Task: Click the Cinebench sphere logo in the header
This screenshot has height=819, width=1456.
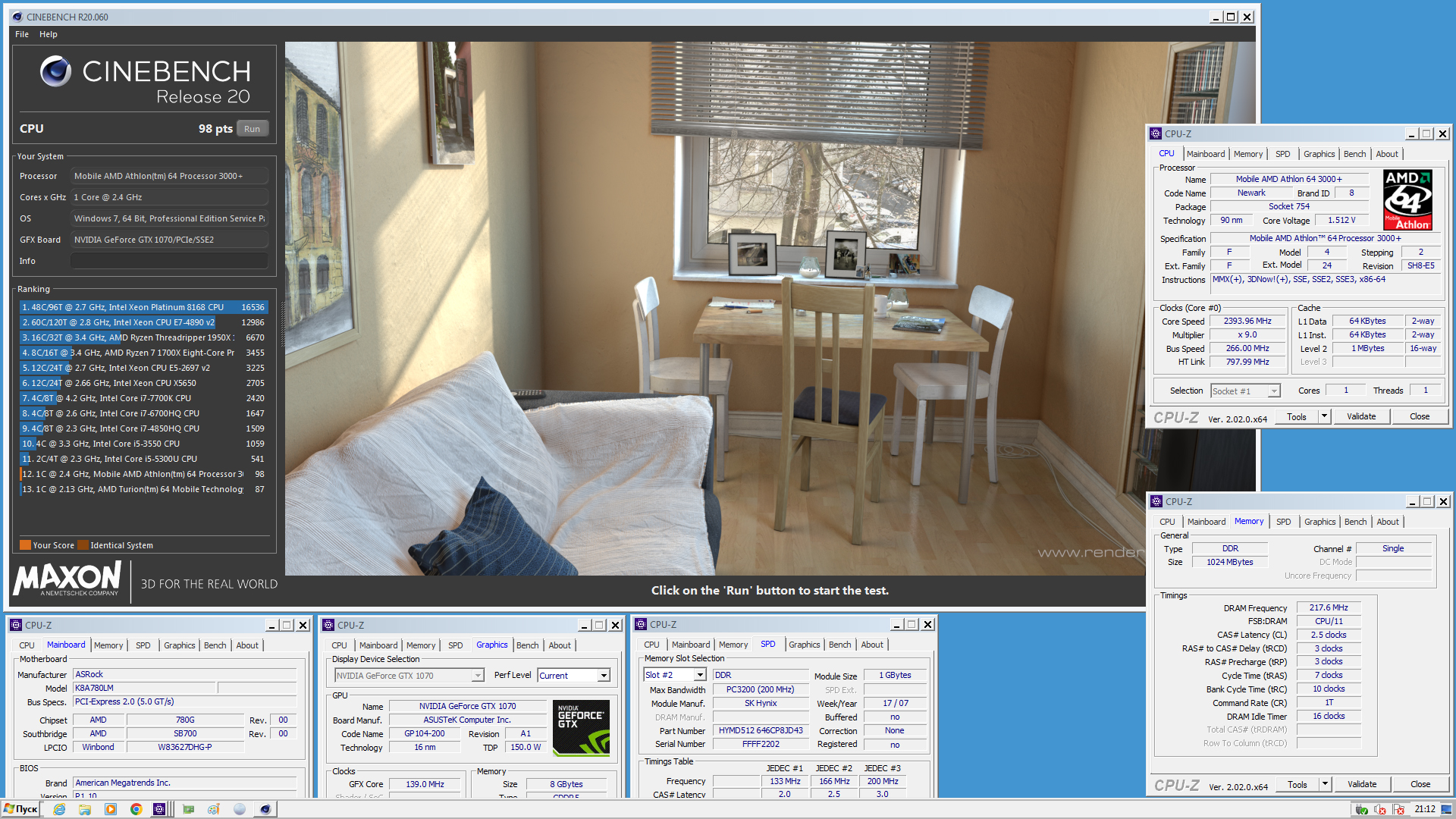Action: coord(55,72)
